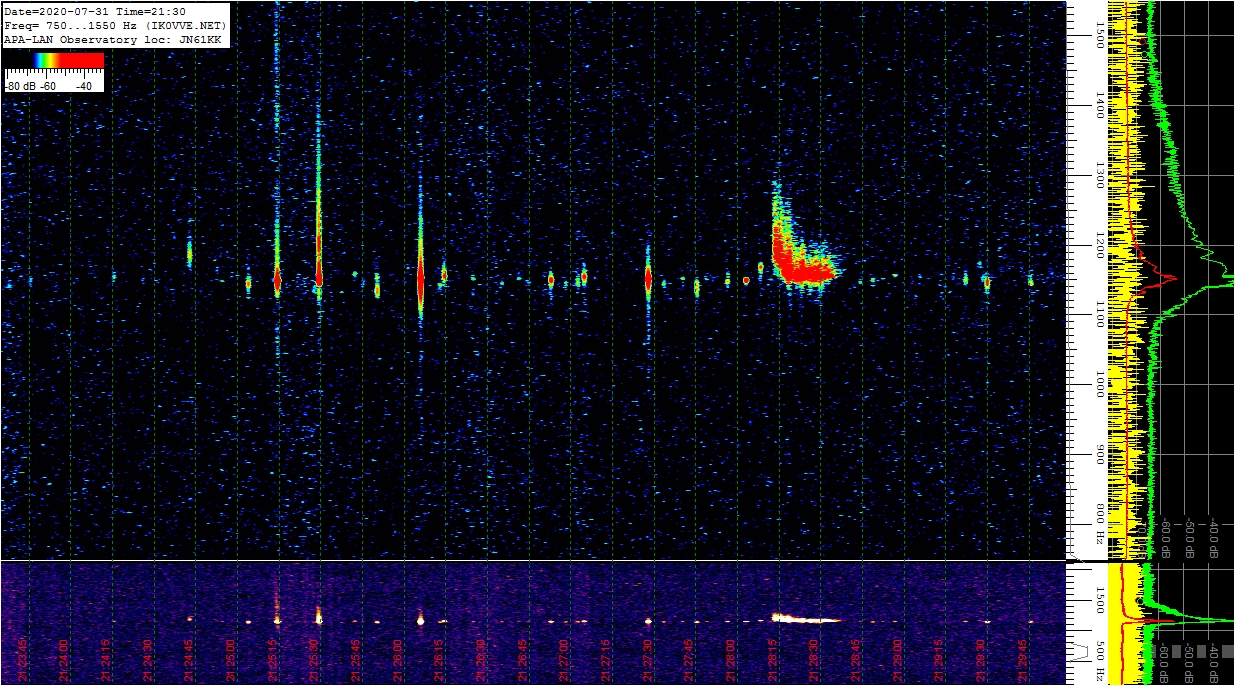
Task: Click the APA-LAN Observatory loc: JN61KK line
Action: 113,39
